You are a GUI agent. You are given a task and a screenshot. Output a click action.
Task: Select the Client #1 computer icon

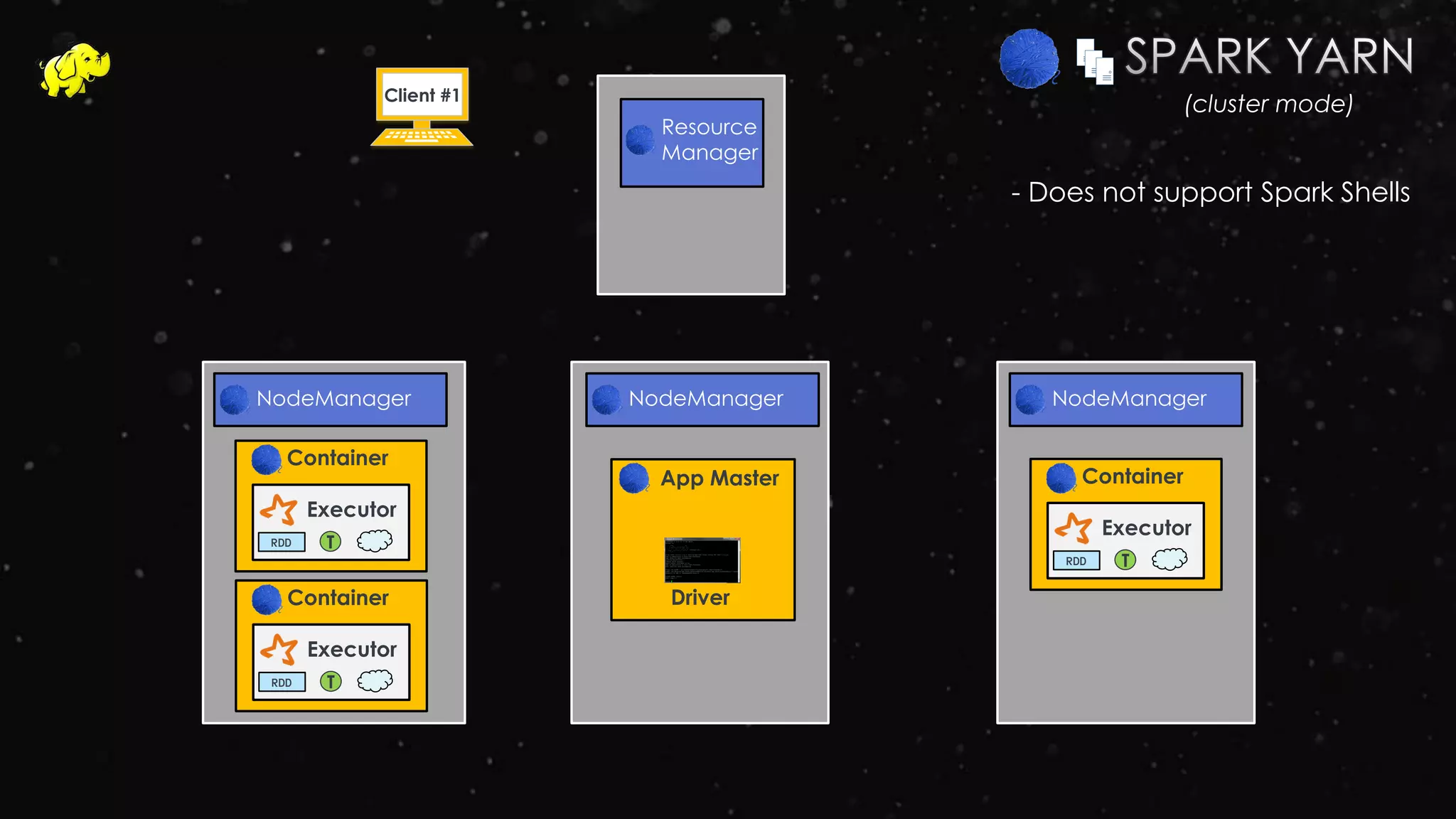point(422,107)
